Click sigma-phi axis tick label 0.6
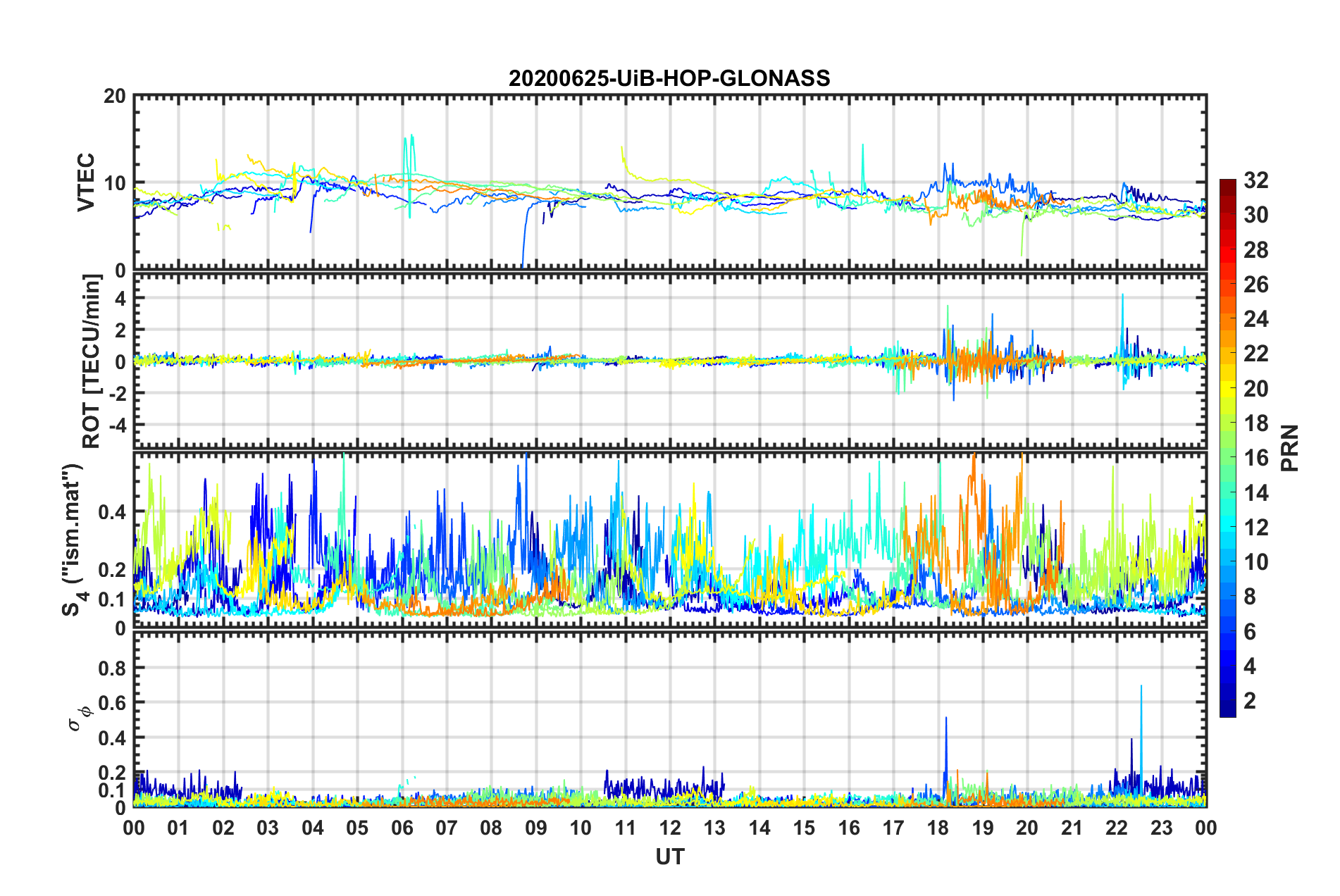The height and width of the screenshot is (896, 1340). click(x=113, y=703)
